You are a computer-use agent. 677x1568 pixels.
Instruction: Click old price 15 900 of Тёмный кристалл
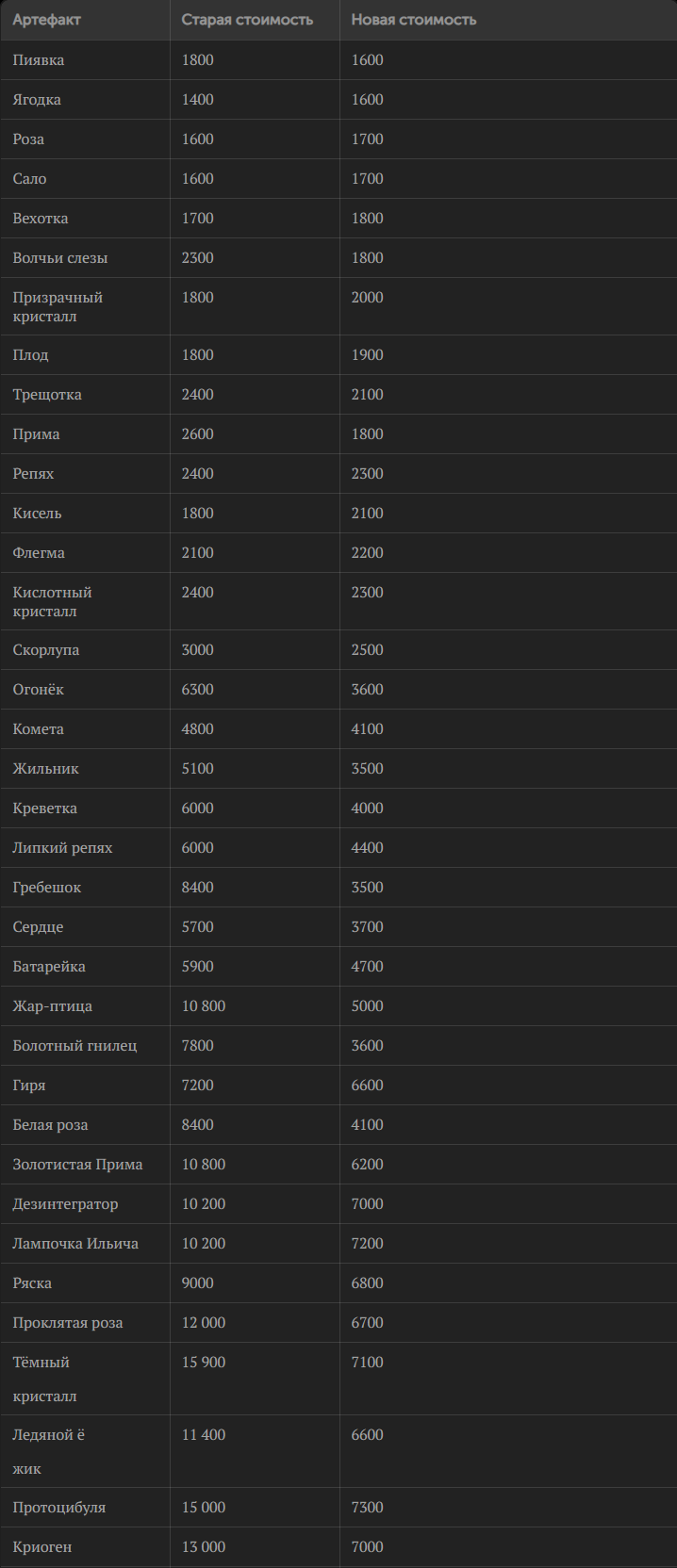click(x=204, y=1363)
